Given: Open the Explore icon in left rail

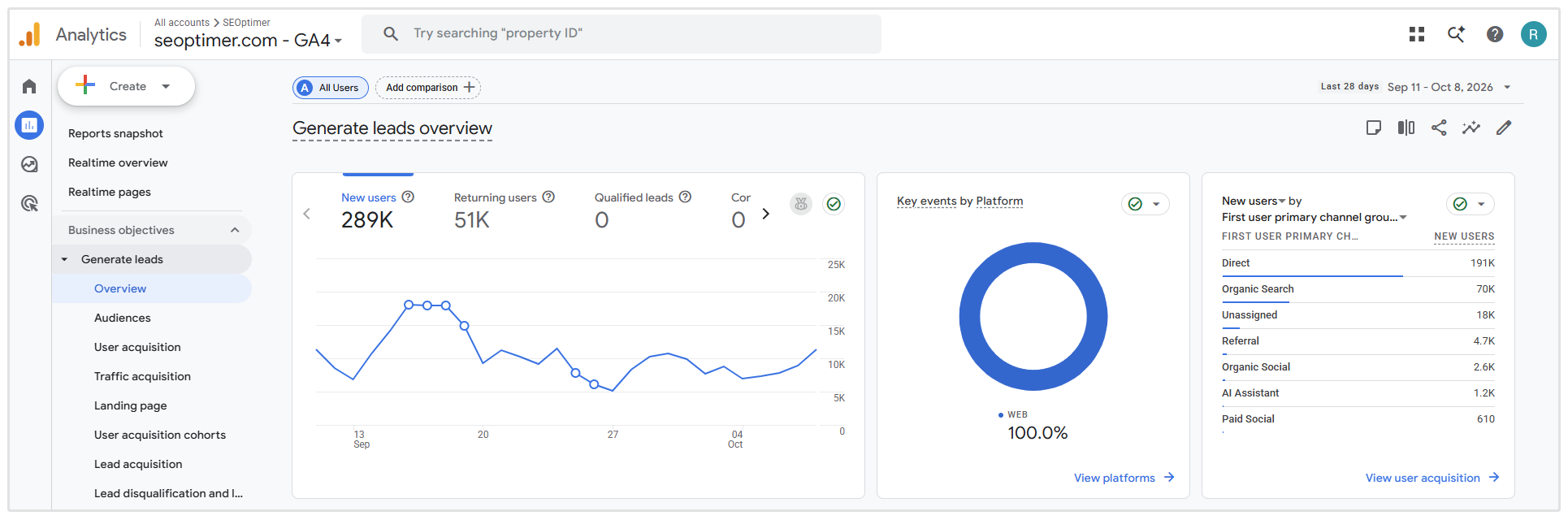Looking at the screenshot, I should point(29,164).
